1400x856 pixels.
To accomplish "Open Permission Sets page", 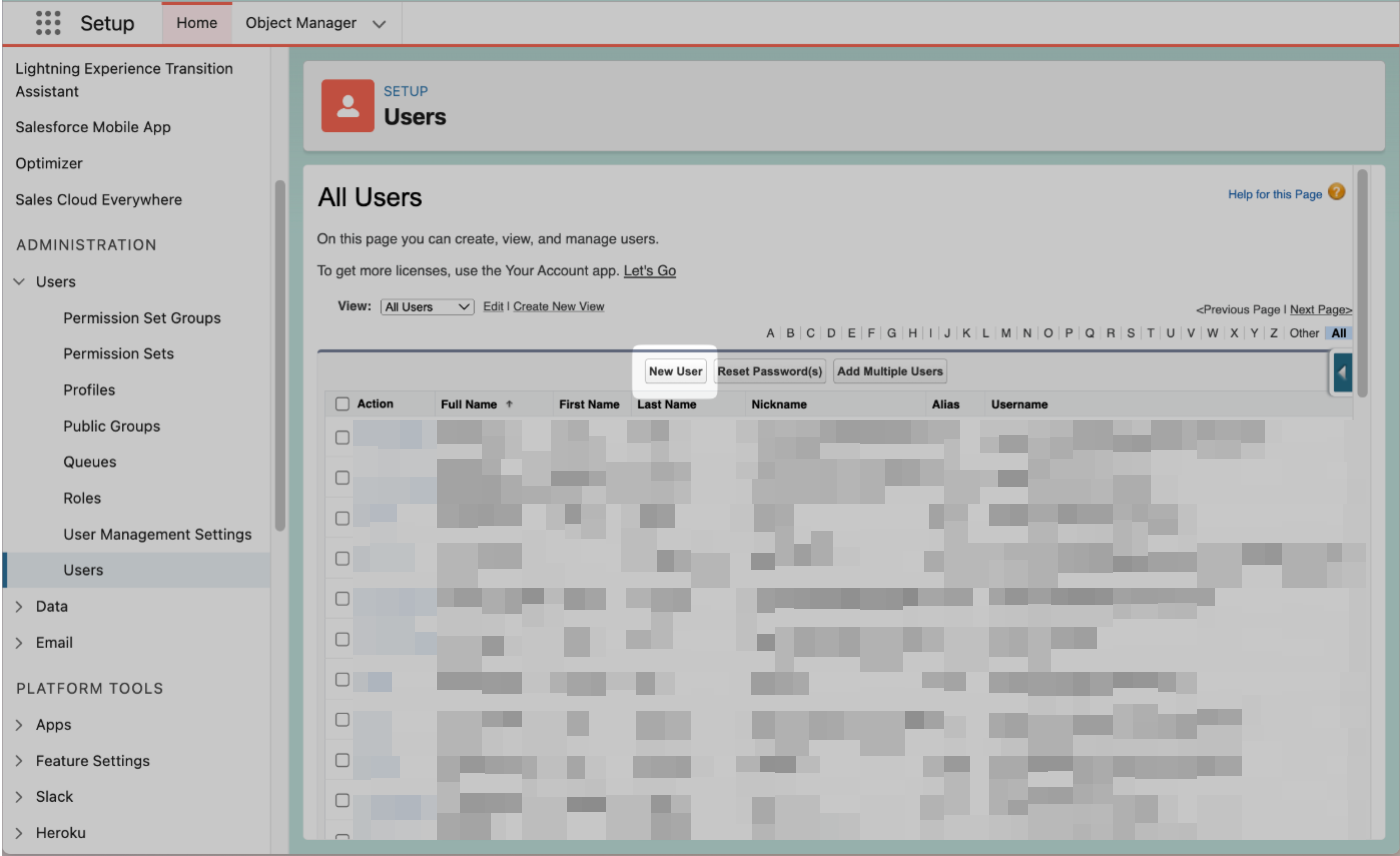I will (x=118, y=354).
